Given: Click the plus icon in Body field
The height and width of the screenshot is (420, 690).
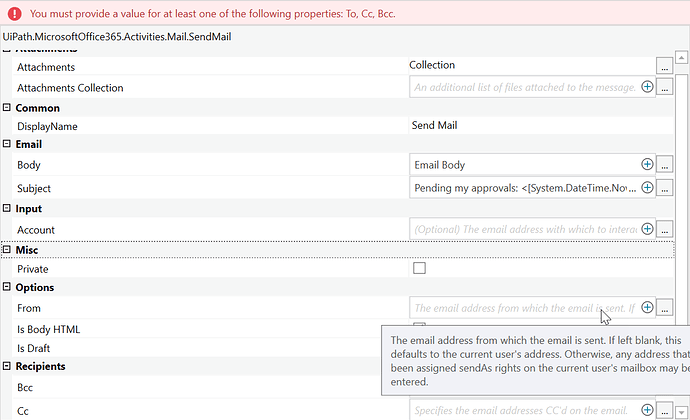Looking at the screenshot, I should point(646,165).
